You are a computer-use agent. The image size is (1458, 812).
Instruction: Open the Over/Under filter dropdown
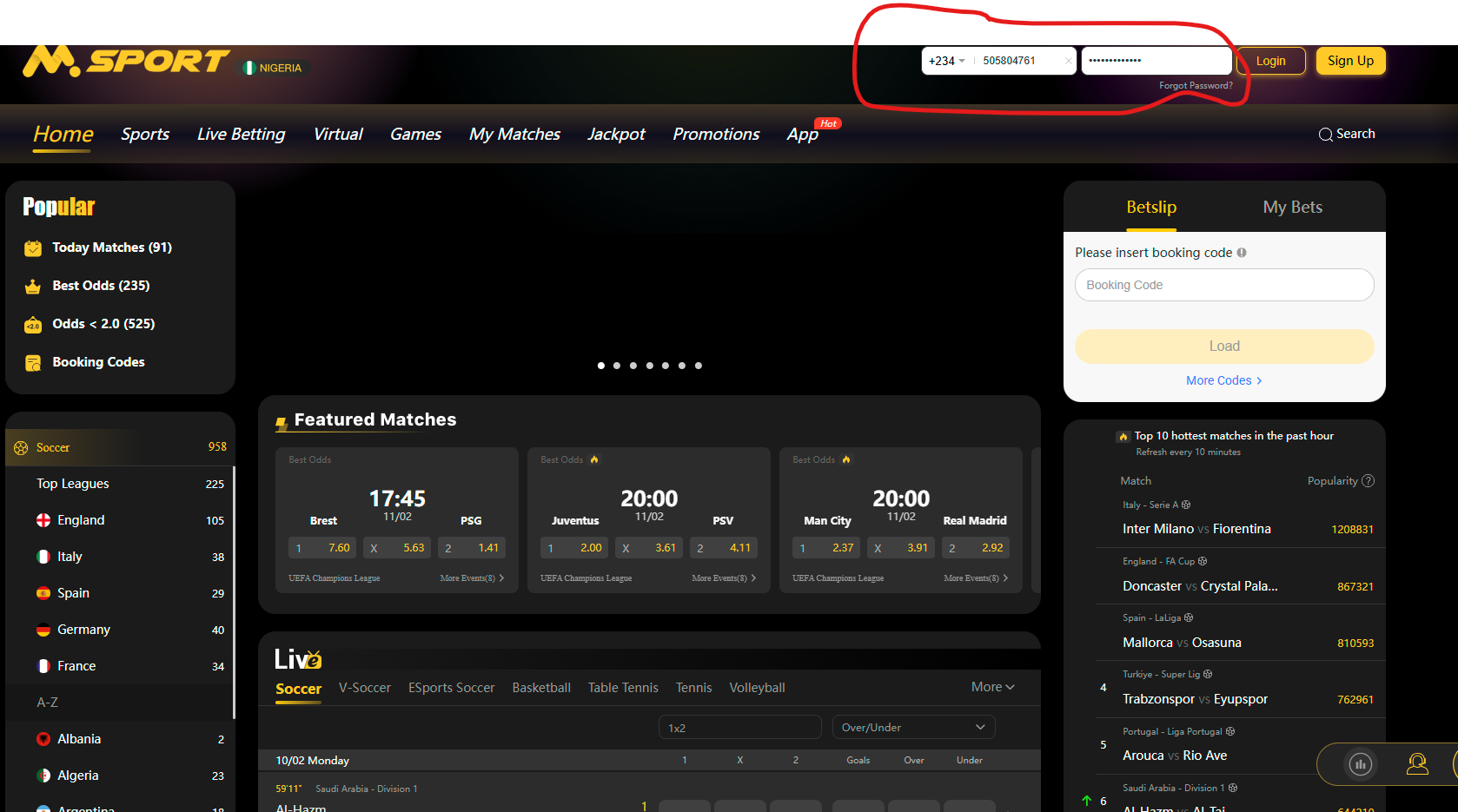(x=913, y=727)
